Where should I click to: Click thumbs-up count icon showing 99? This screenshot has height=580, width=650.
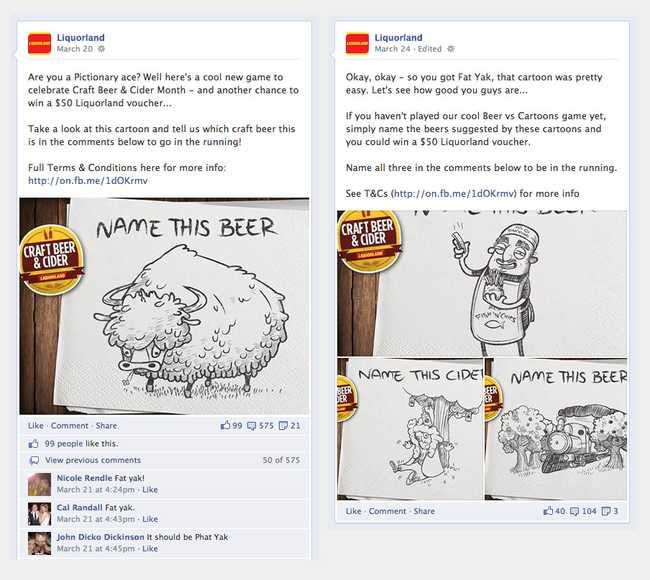(226, 425)
